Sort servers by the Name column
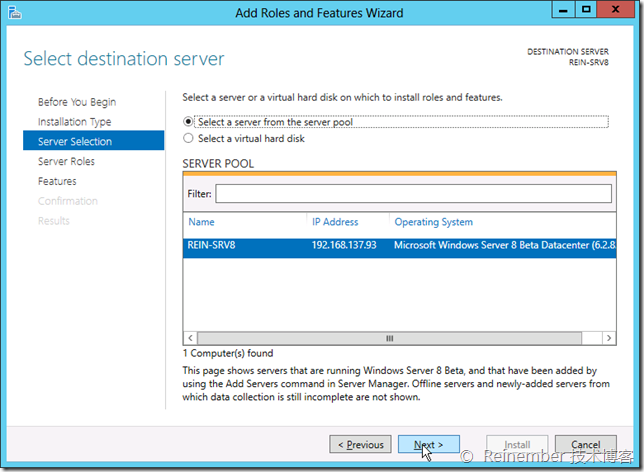This screenshot has width=644, height=472. point(202,222)
